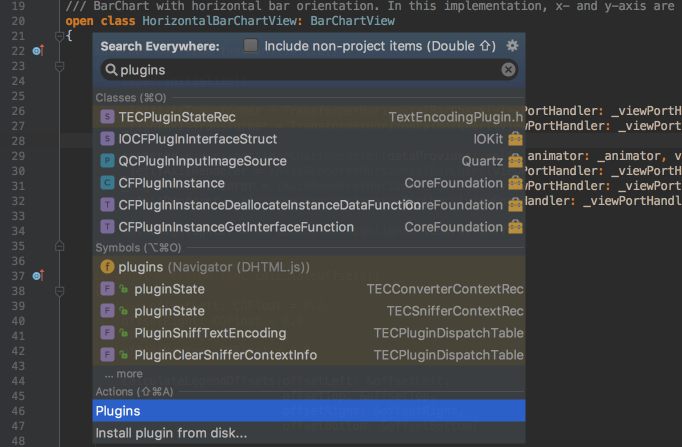Select pluginState in TECConverterContextRec
Viewport: 682px width, 447px height.
pos(309,289)
